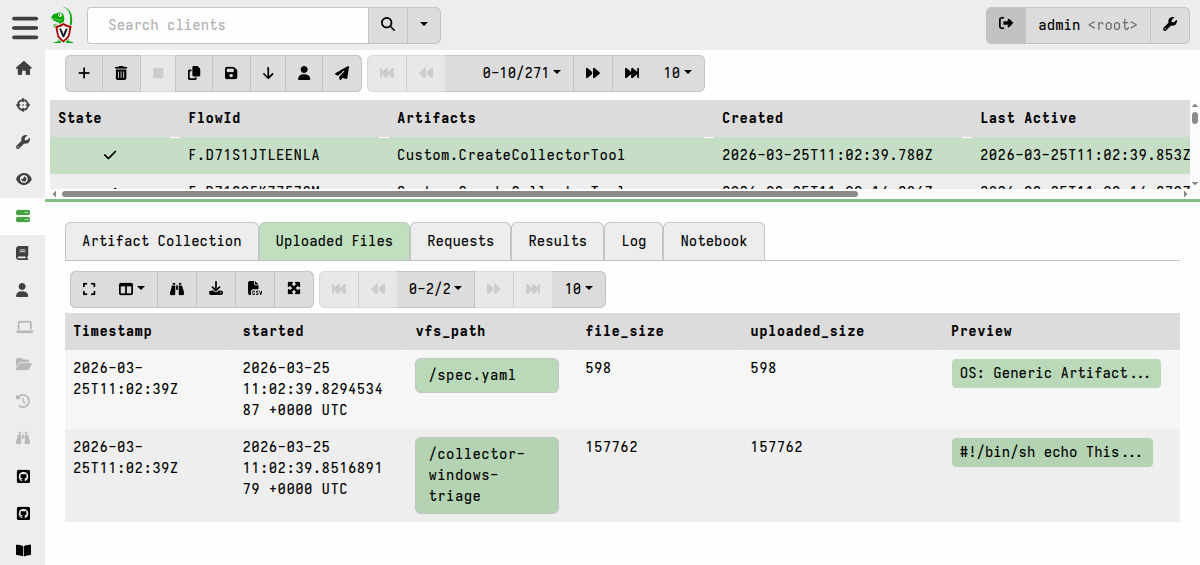The image size is (1200, 565).
Task: Switch to Artifact Collection tab
Action: [x=162, y=241]
